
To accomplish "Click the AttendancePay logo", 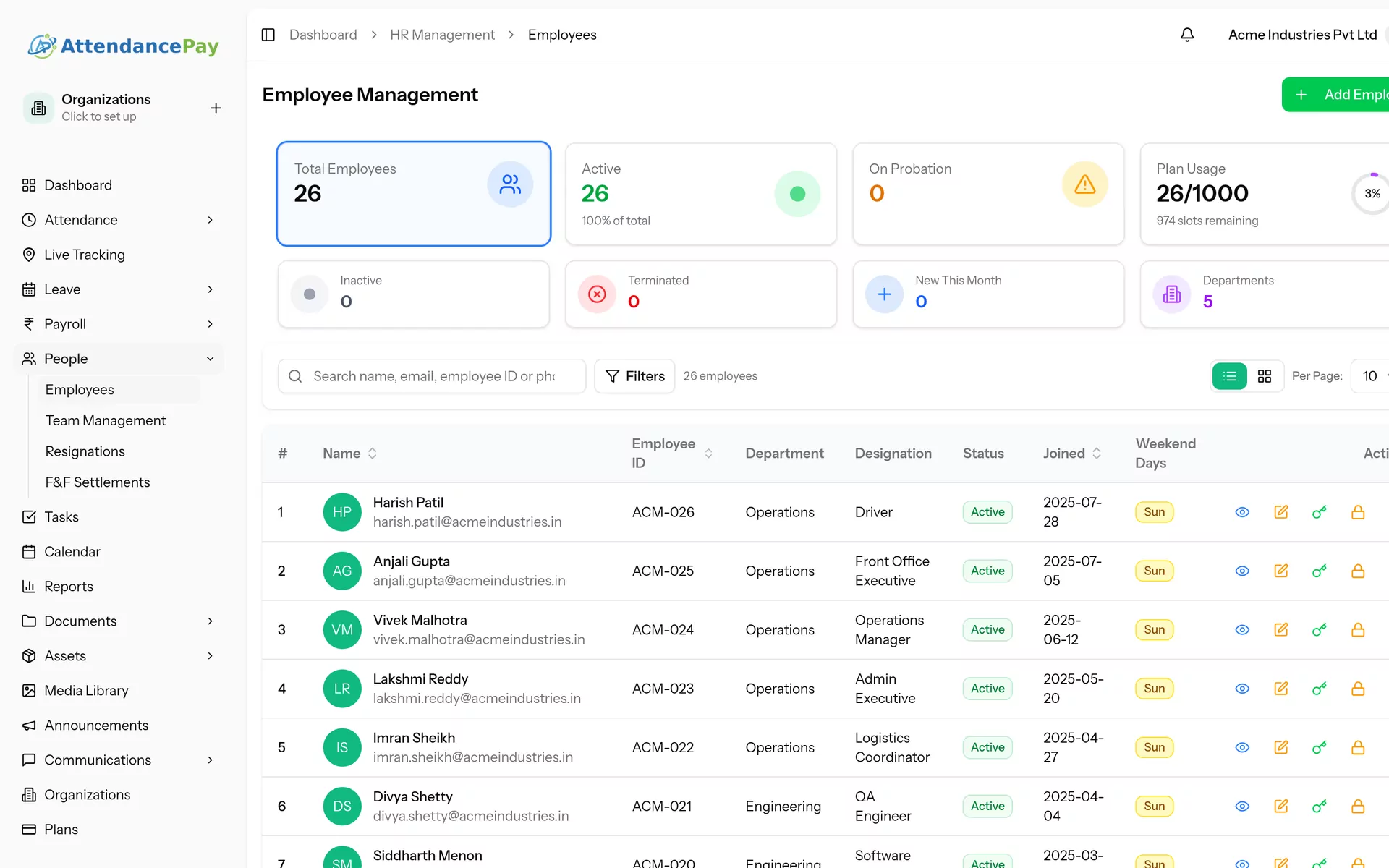I will (x=124, y=46).
